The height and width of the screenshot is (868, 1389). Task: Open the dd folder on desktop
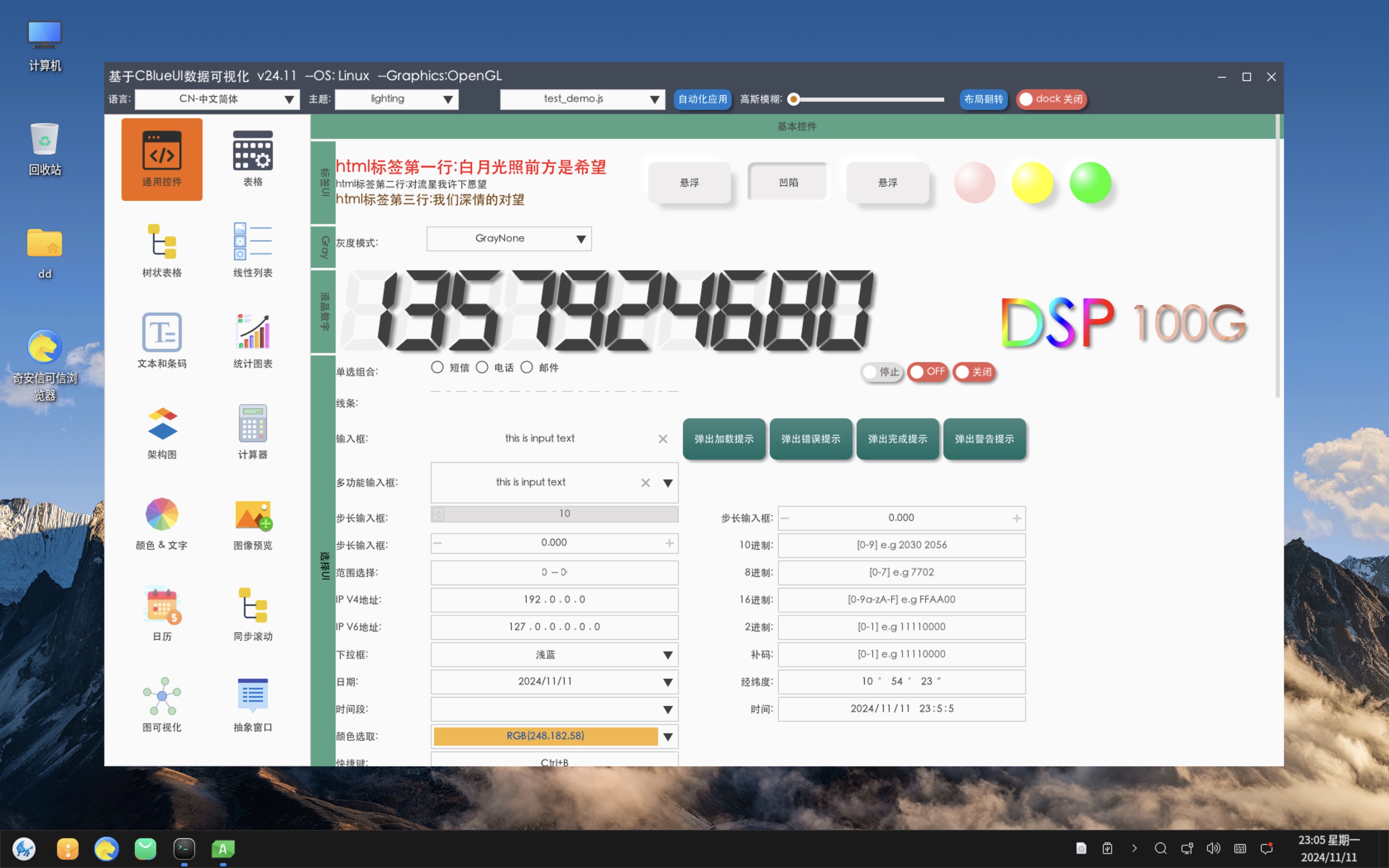[45, 254]
